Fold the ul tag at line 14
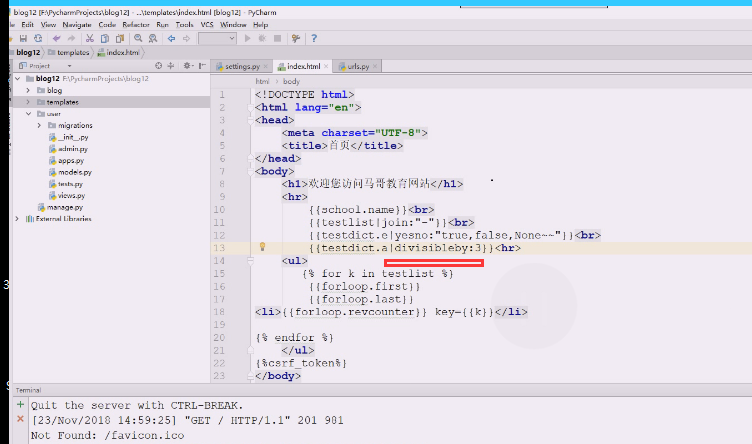This screenshot has width=752, height=444. [x=250, y=260]
